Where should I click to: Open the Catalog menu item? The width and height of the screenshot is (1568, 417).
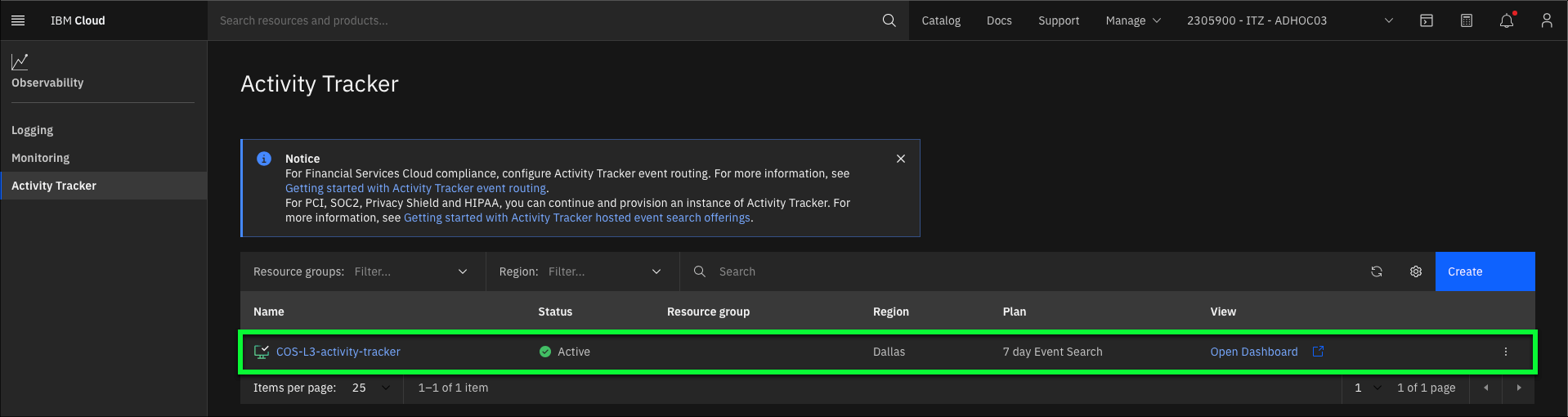(941, 20)
